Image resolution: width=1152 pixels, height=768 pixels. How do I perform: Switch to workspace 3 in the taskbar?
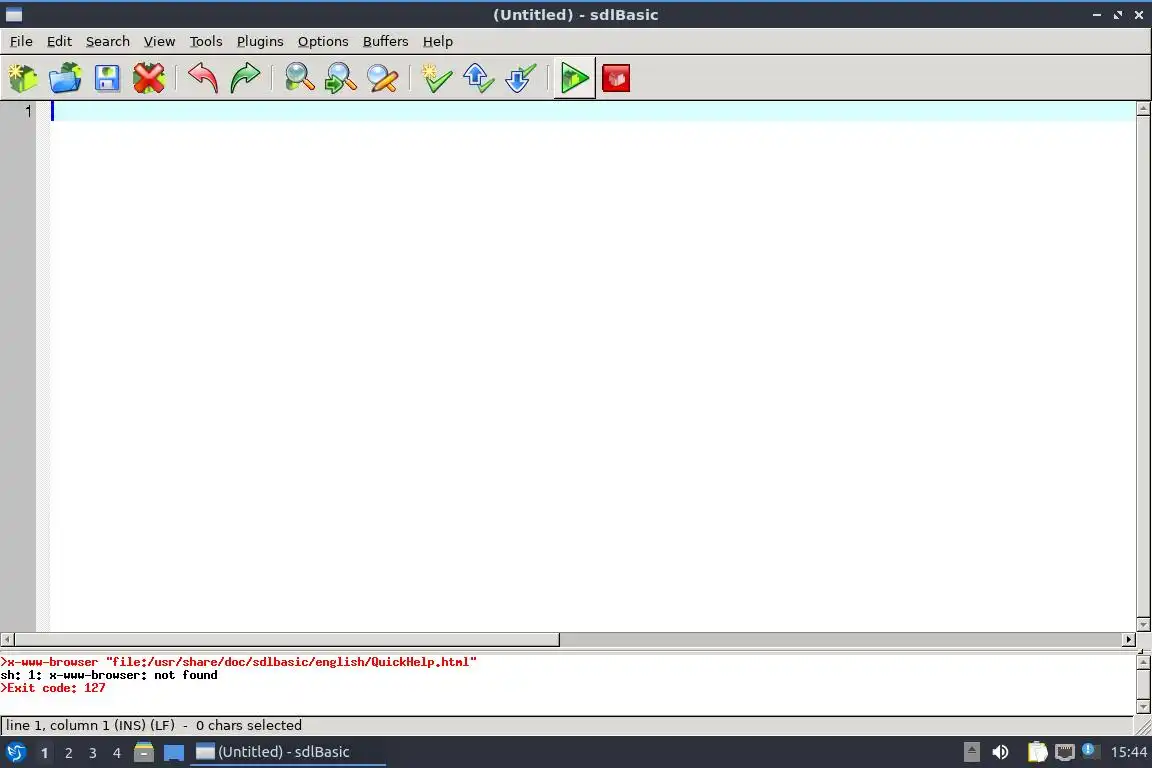click(93, 753)
